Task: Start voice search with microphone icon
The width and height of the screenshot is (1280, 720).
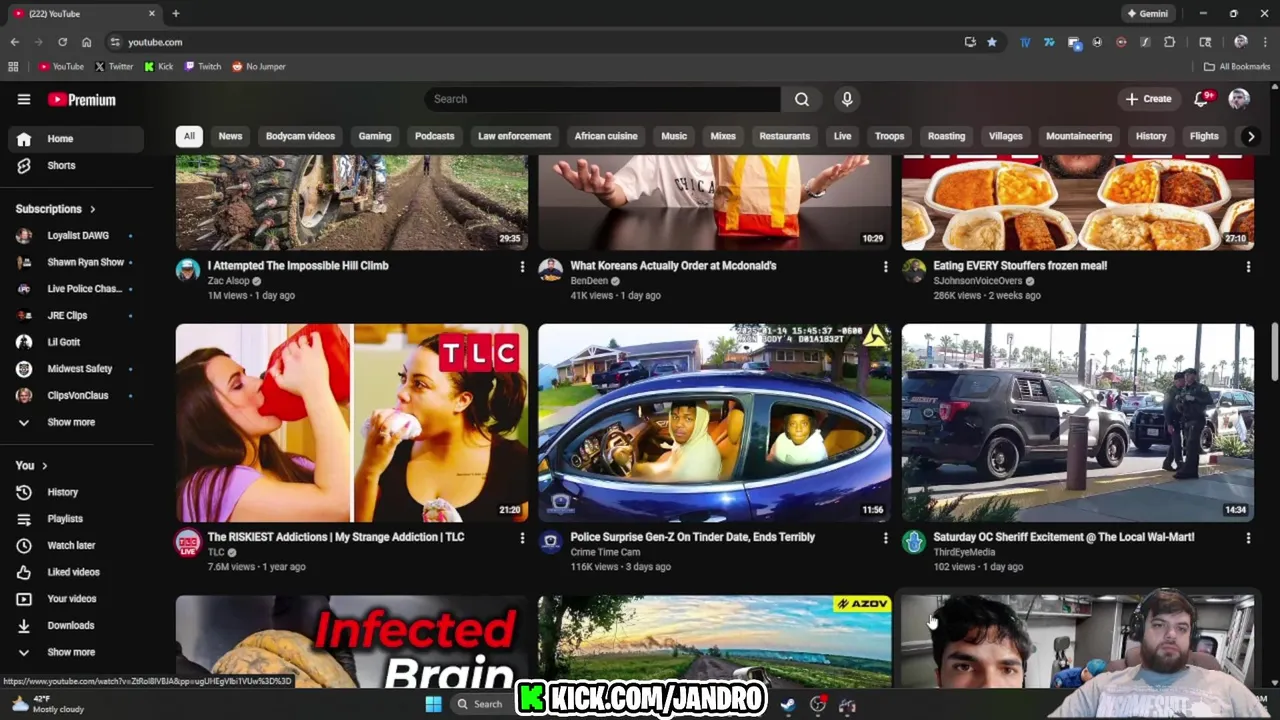Action: click(847, 99)
